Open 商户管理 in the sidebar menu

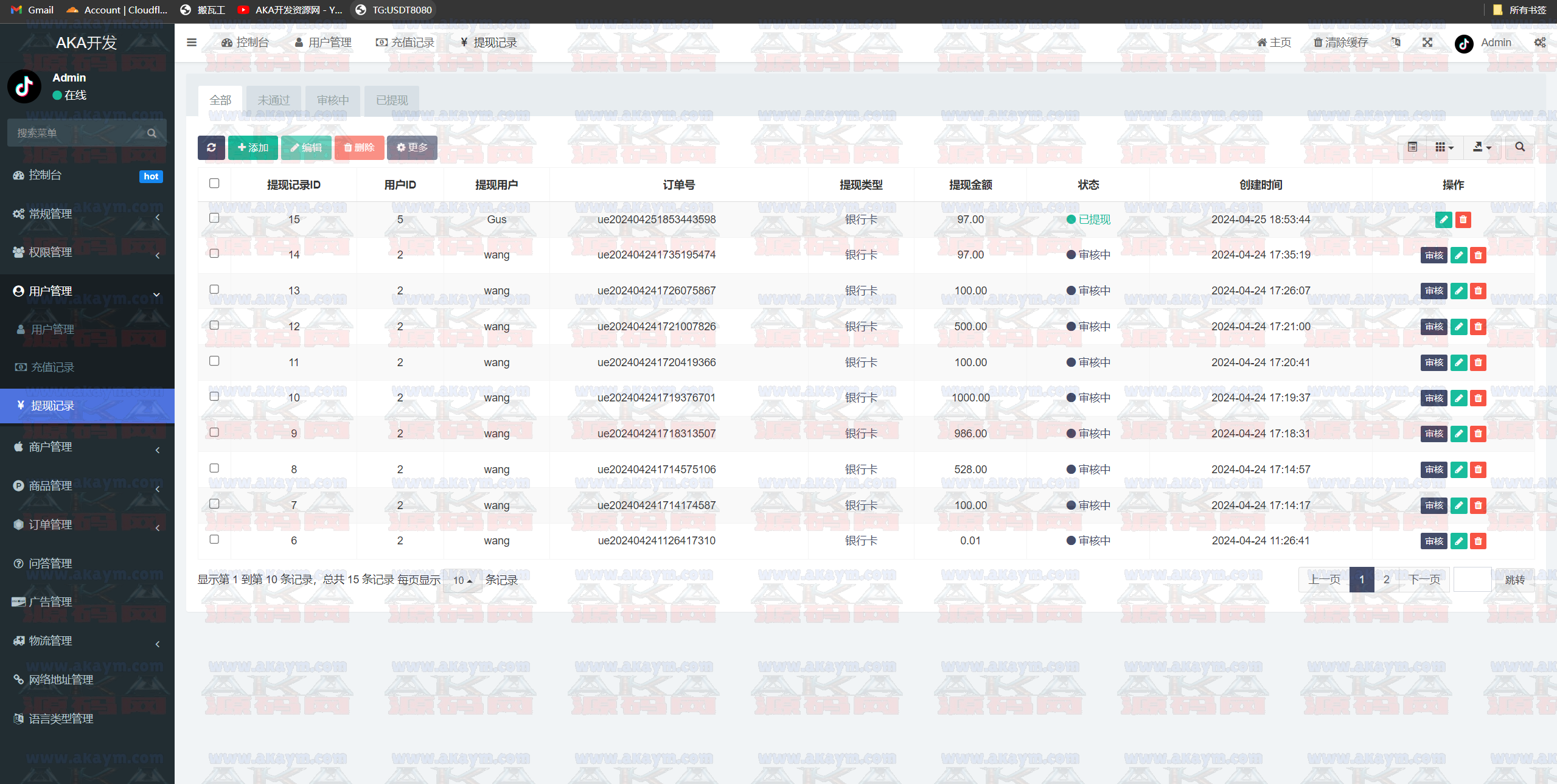tap(51, 447)
